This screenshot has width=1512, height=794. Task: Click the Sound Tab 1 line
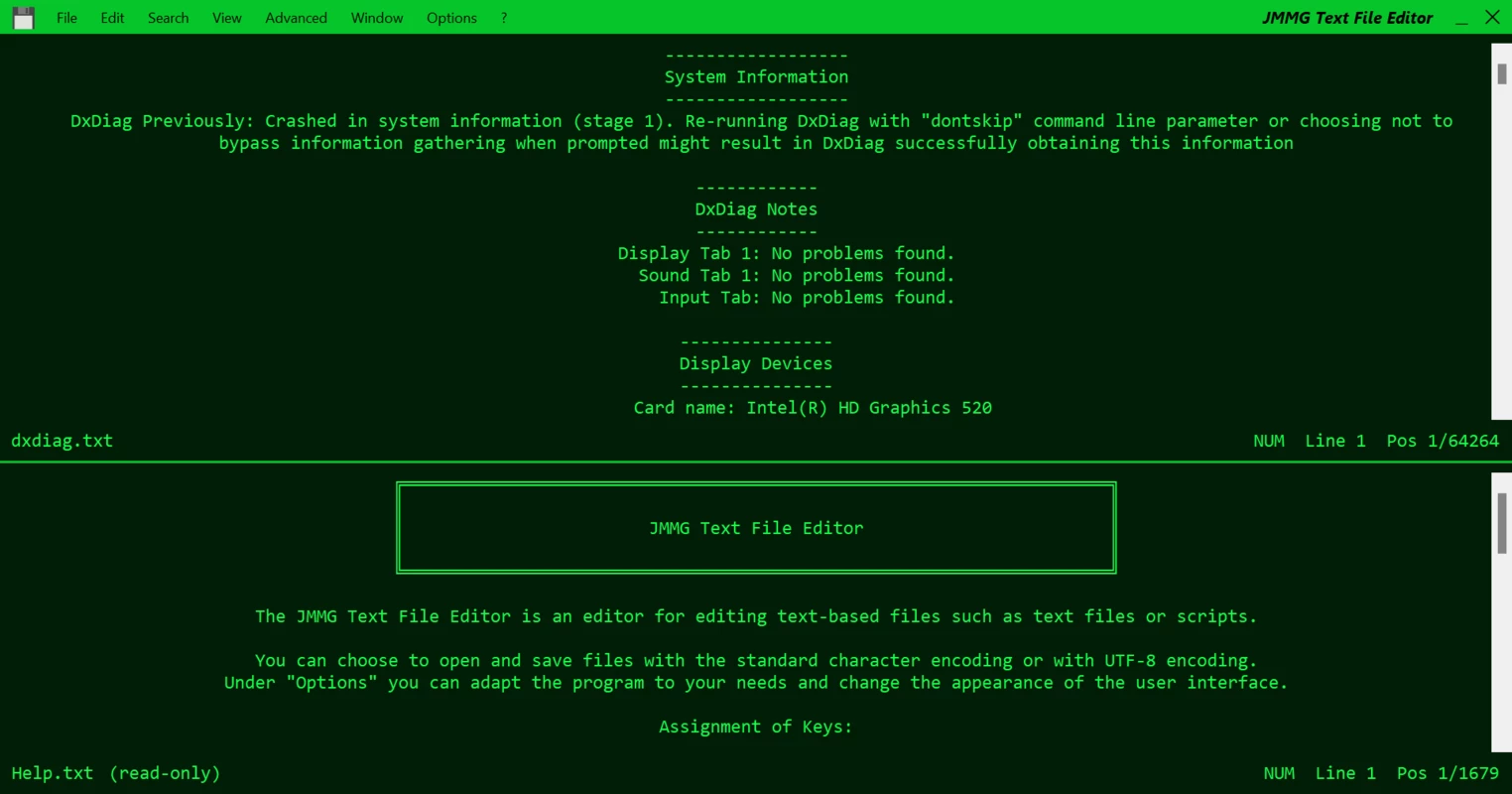[x=797, y=275]
